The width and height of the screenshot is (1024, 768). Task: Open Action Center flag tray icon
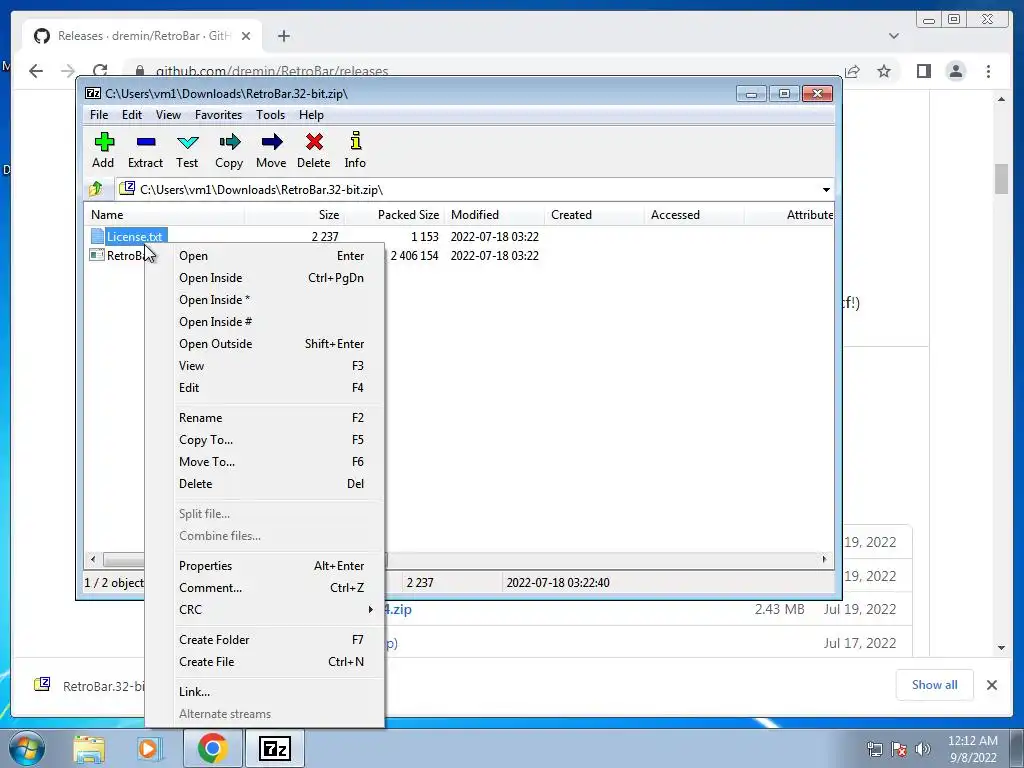(x=899, y=749)
